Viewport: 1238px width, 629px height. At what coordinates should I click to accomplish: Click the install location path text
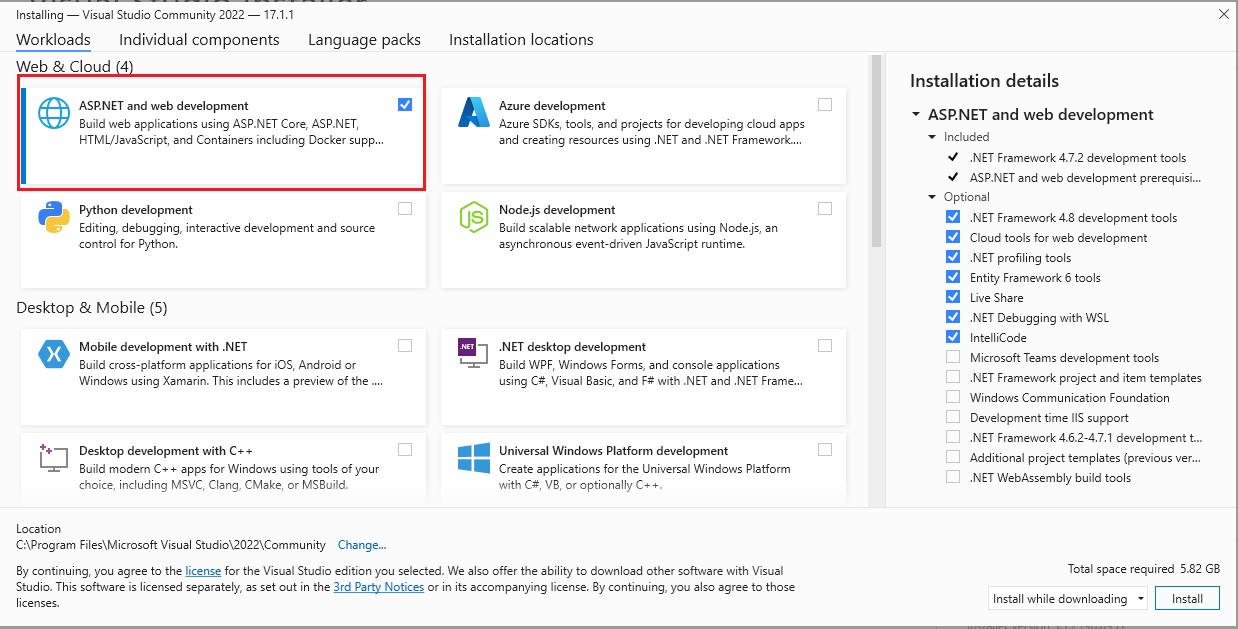tap(171, 545)
